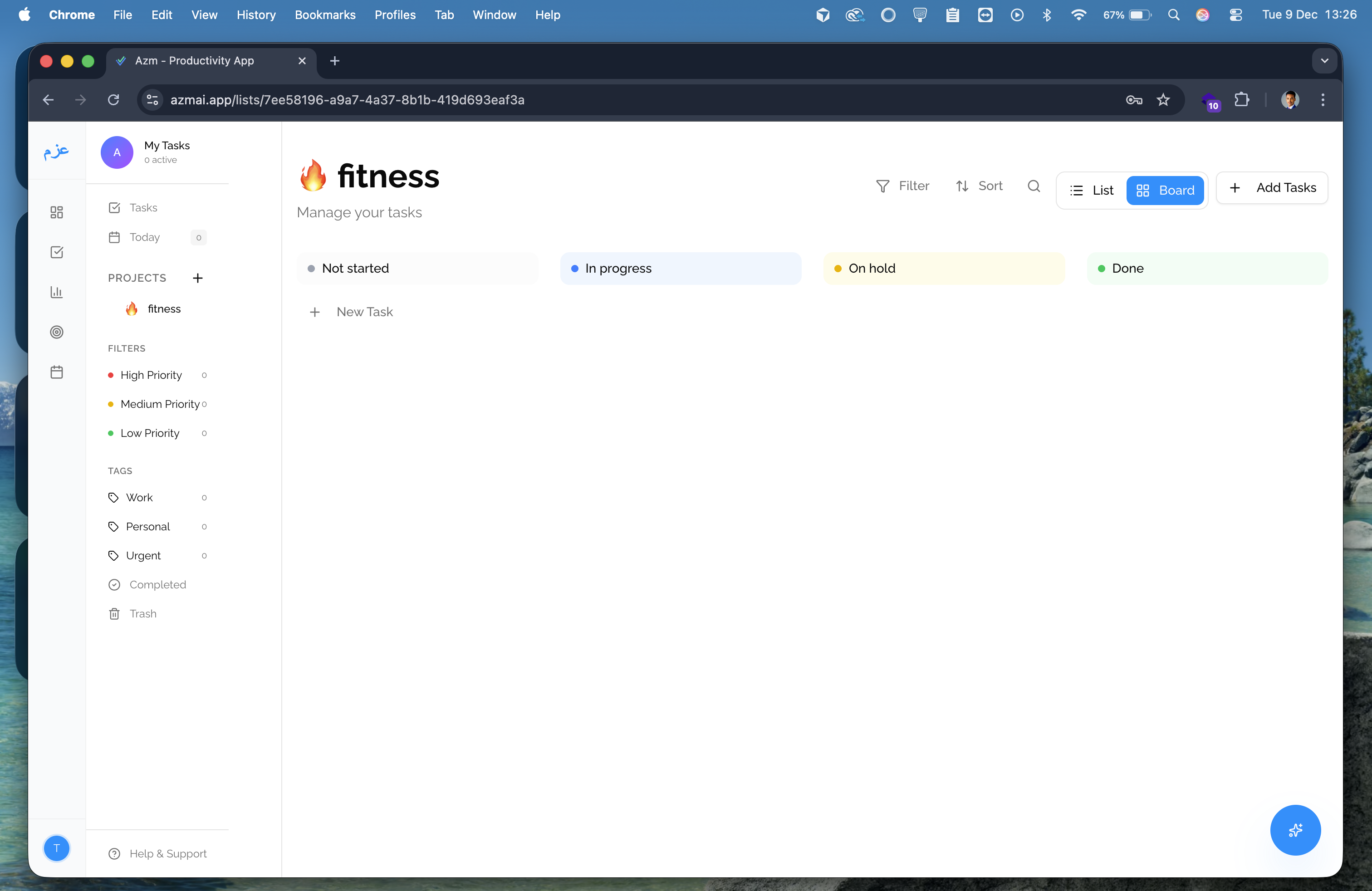
Task: Click the Azm logo at top left
Action: click(x=57, y=152)
